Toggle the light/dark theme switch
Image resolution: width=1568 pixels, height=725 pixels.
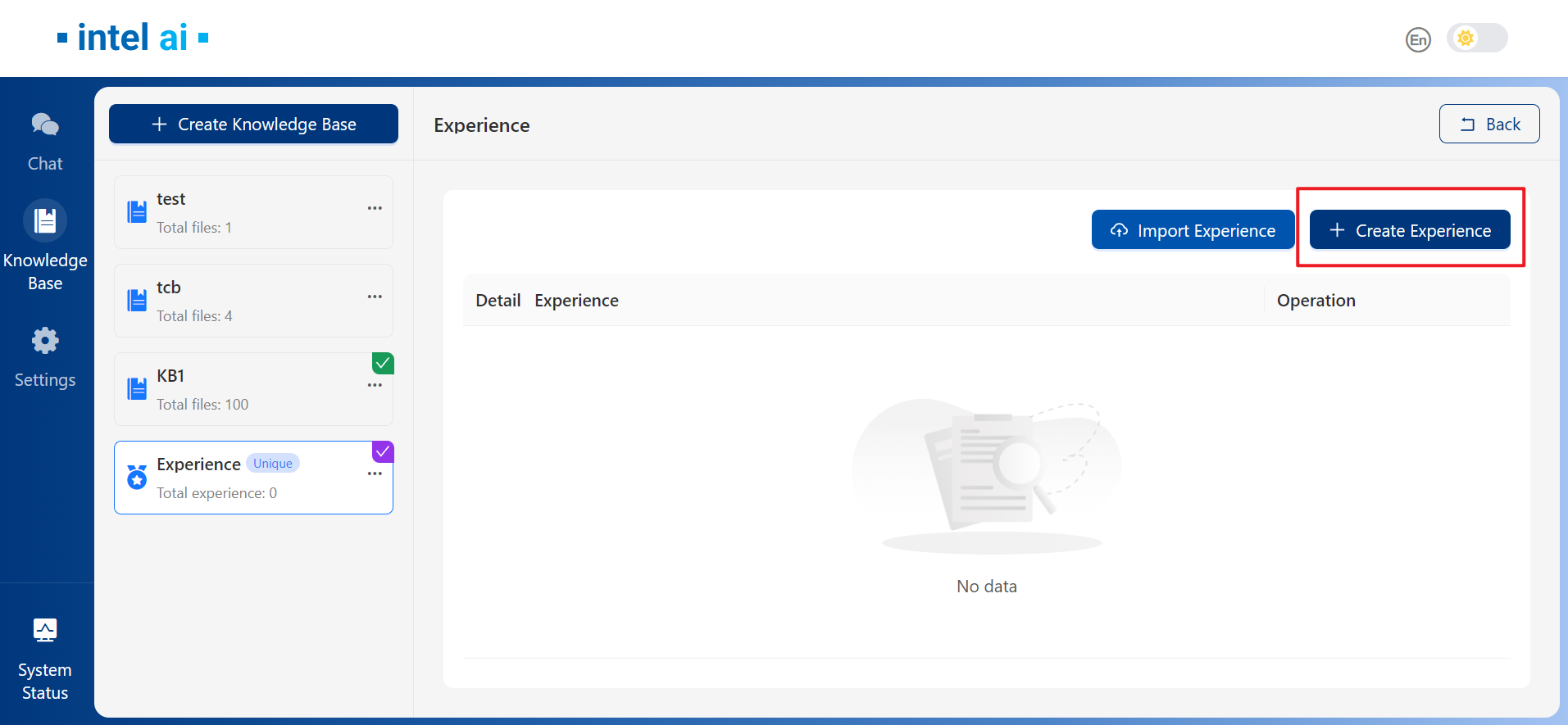pos(1476,39)
